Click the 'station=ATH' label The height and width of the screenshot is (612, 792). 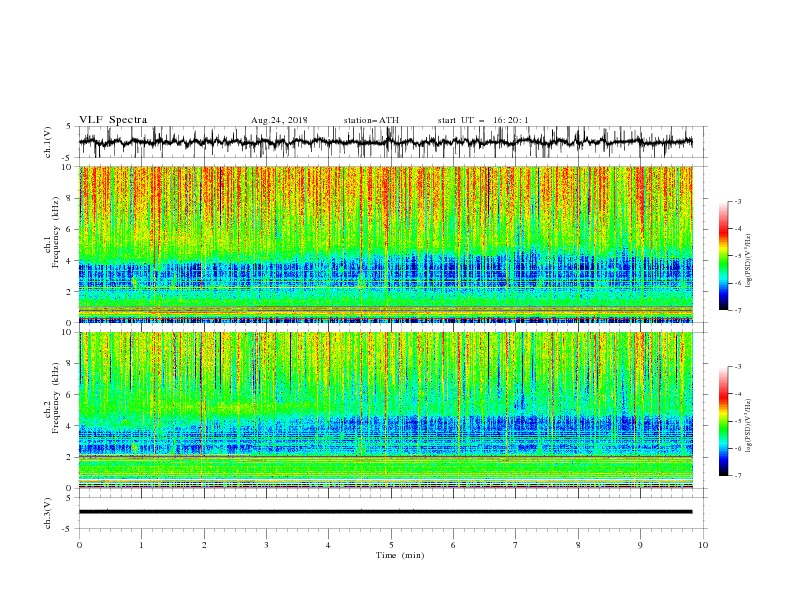371,120
